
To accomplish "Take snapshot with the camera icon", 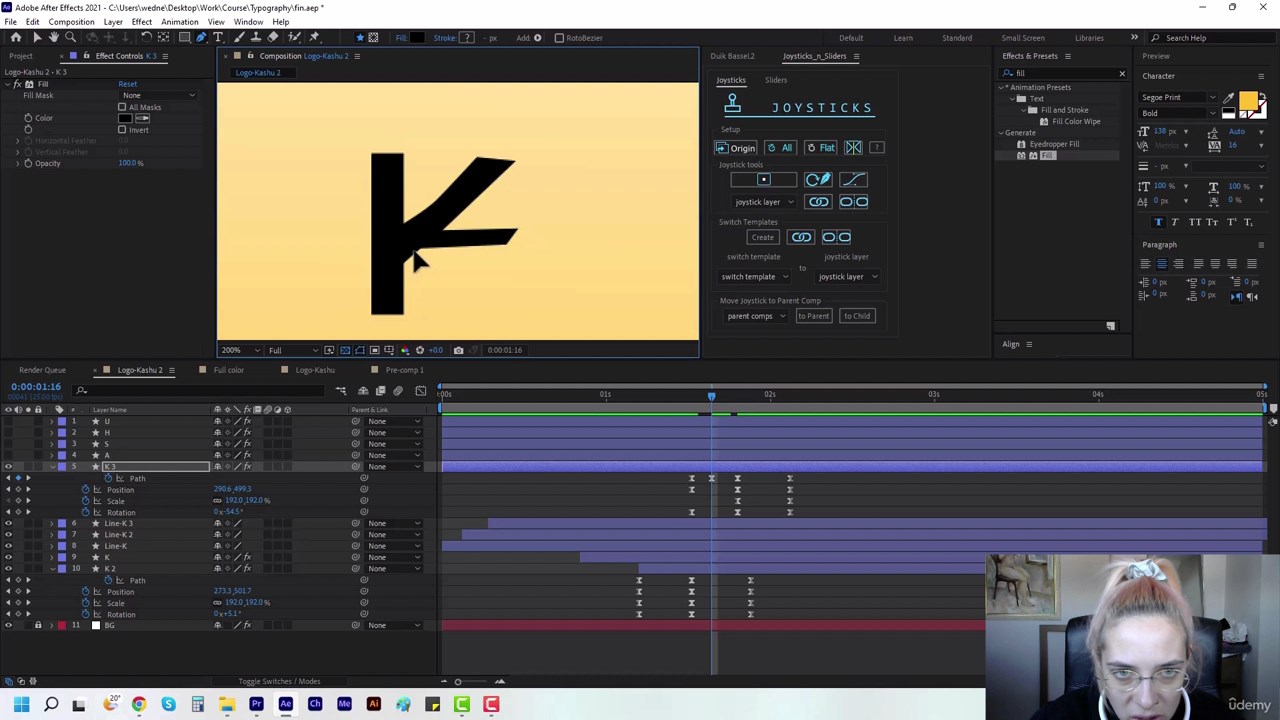I will click(x=458, y=350).
